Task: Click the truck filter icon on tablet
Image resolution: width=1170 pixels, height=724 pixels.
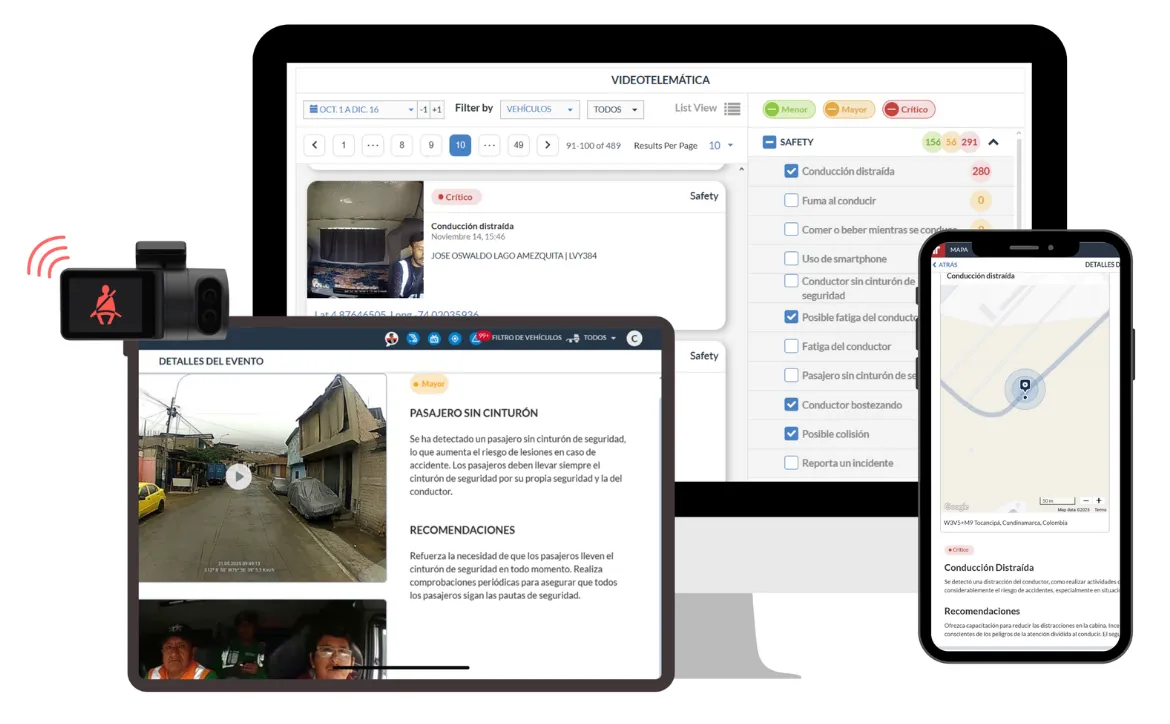Action: [x=572, y=338]
